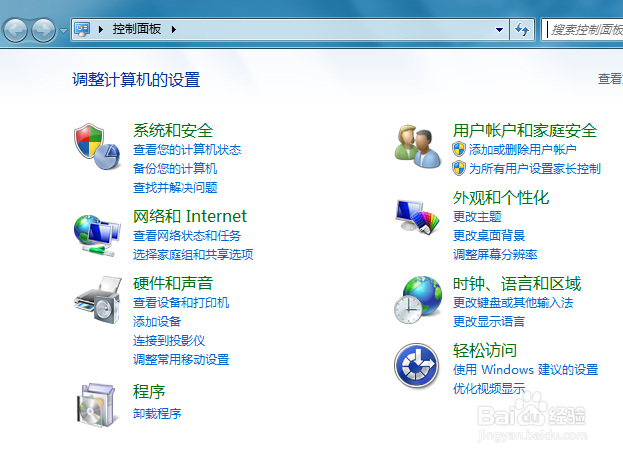
Task: Open Hardware and Sound printer icon
Action: point(97,300)
